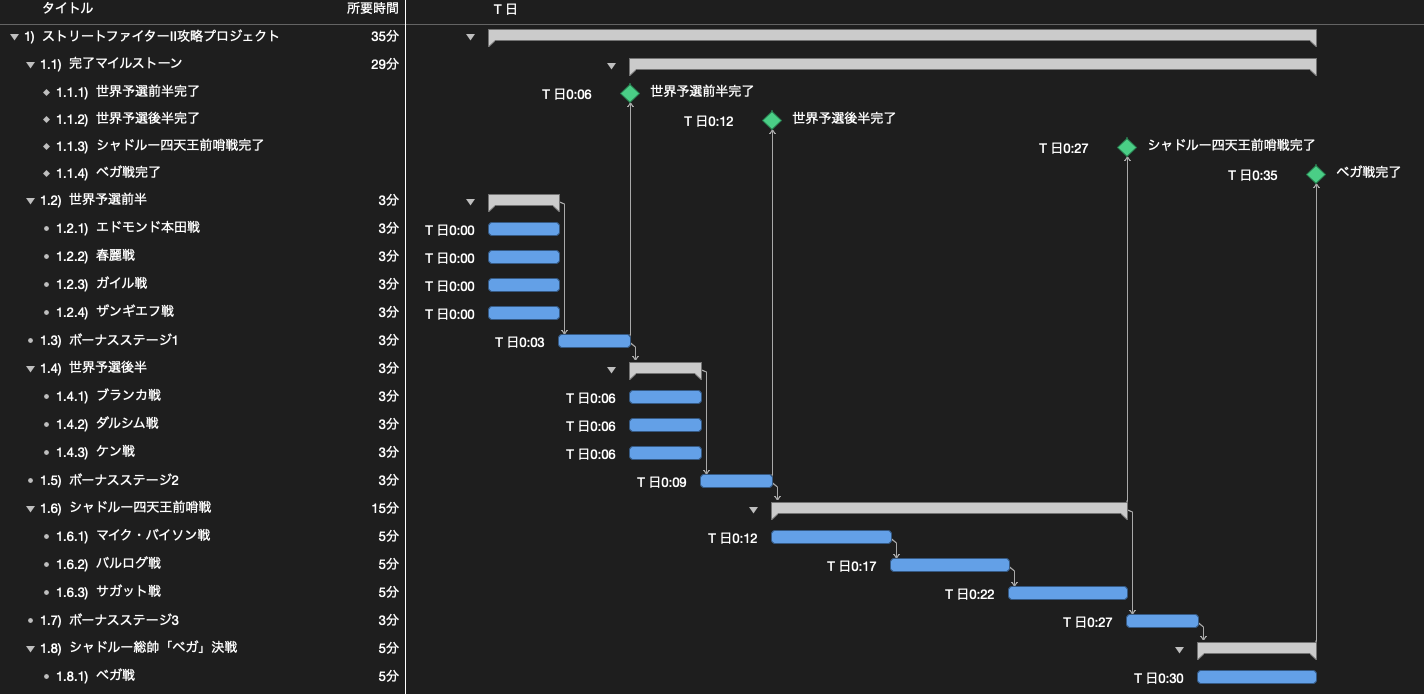Select the 1.6.3) サガット戦 outline row
This screenshot has width=1424, height=694.
tap(203, 592)
